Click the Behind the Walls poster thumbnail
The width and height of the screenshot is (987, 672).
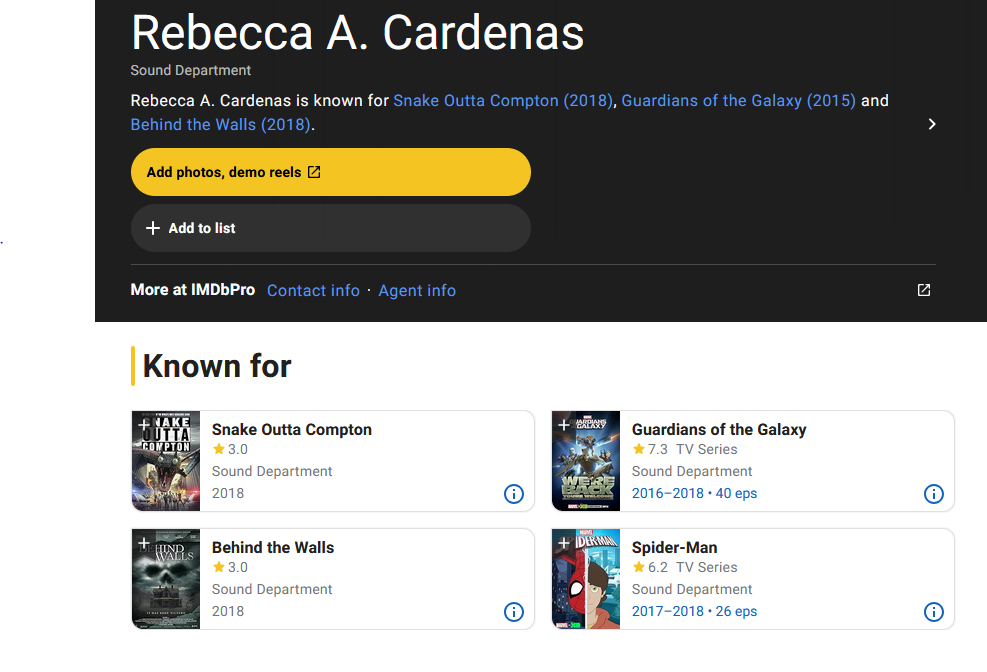click(x=166, y=579)
